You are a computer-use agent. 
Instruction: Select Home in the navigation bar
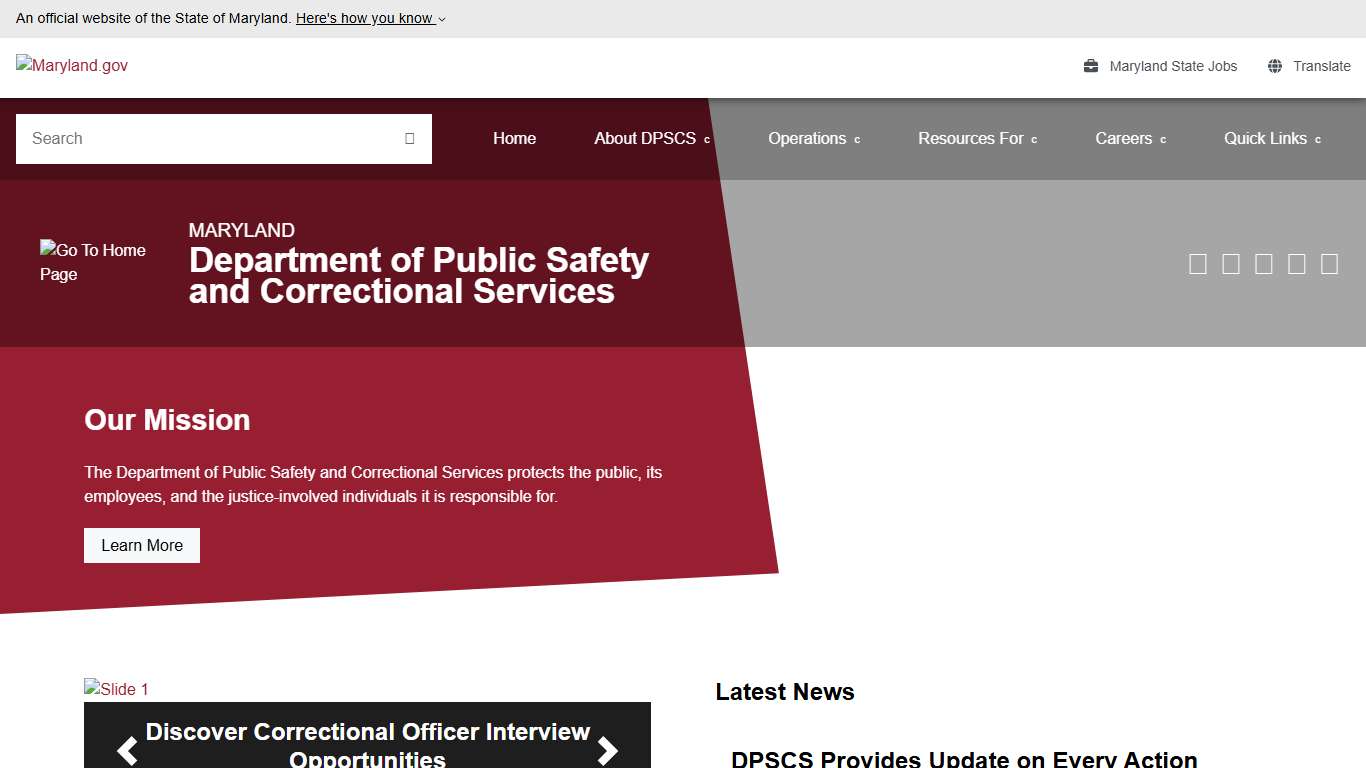click(x=514, y=138)
